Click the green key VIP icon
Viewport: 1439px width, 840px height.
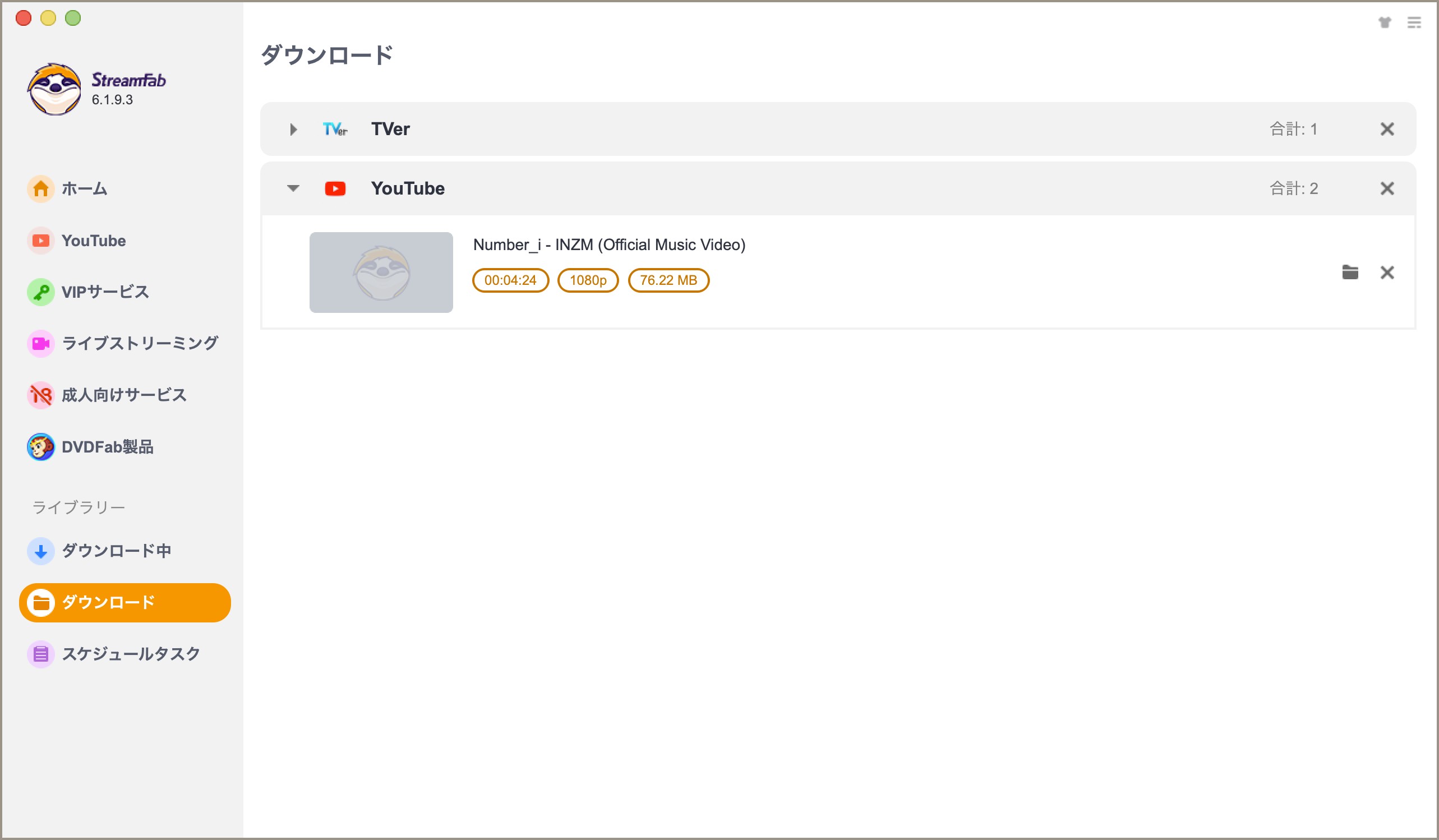click(40, 292)
